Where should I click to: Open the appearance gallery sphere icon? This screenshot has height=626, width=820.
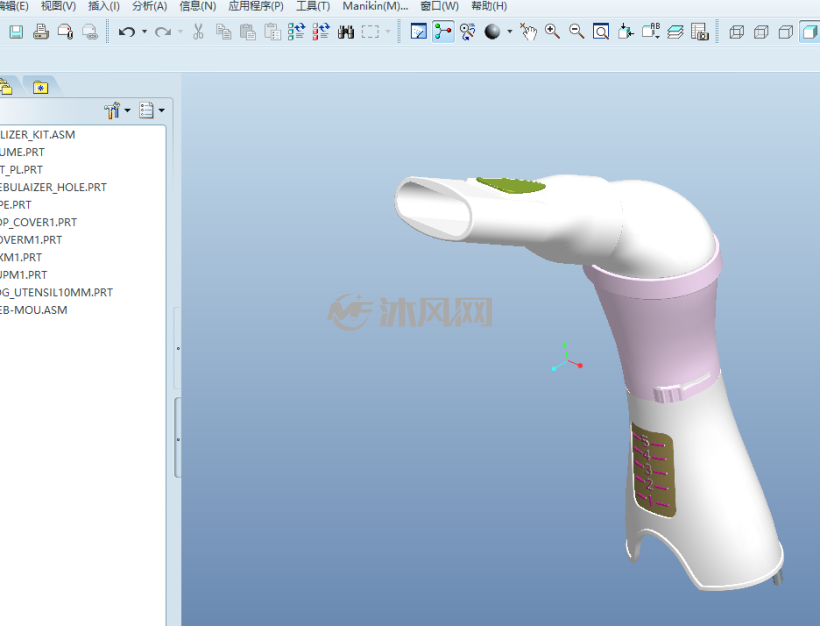(x=492, y=32)
